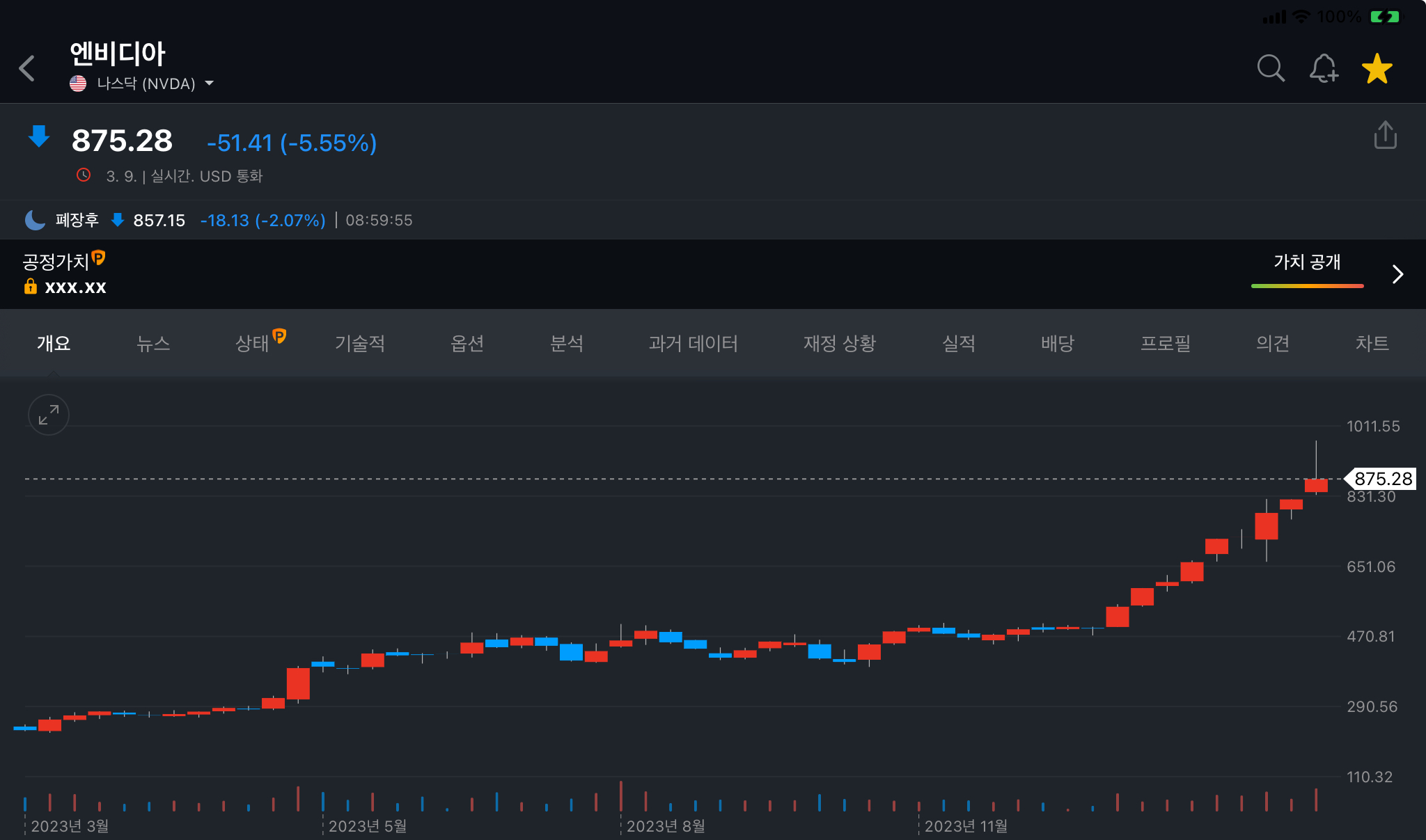Click the 2023년 8월 axis label

pyautogui.click(x=666, y=826)
